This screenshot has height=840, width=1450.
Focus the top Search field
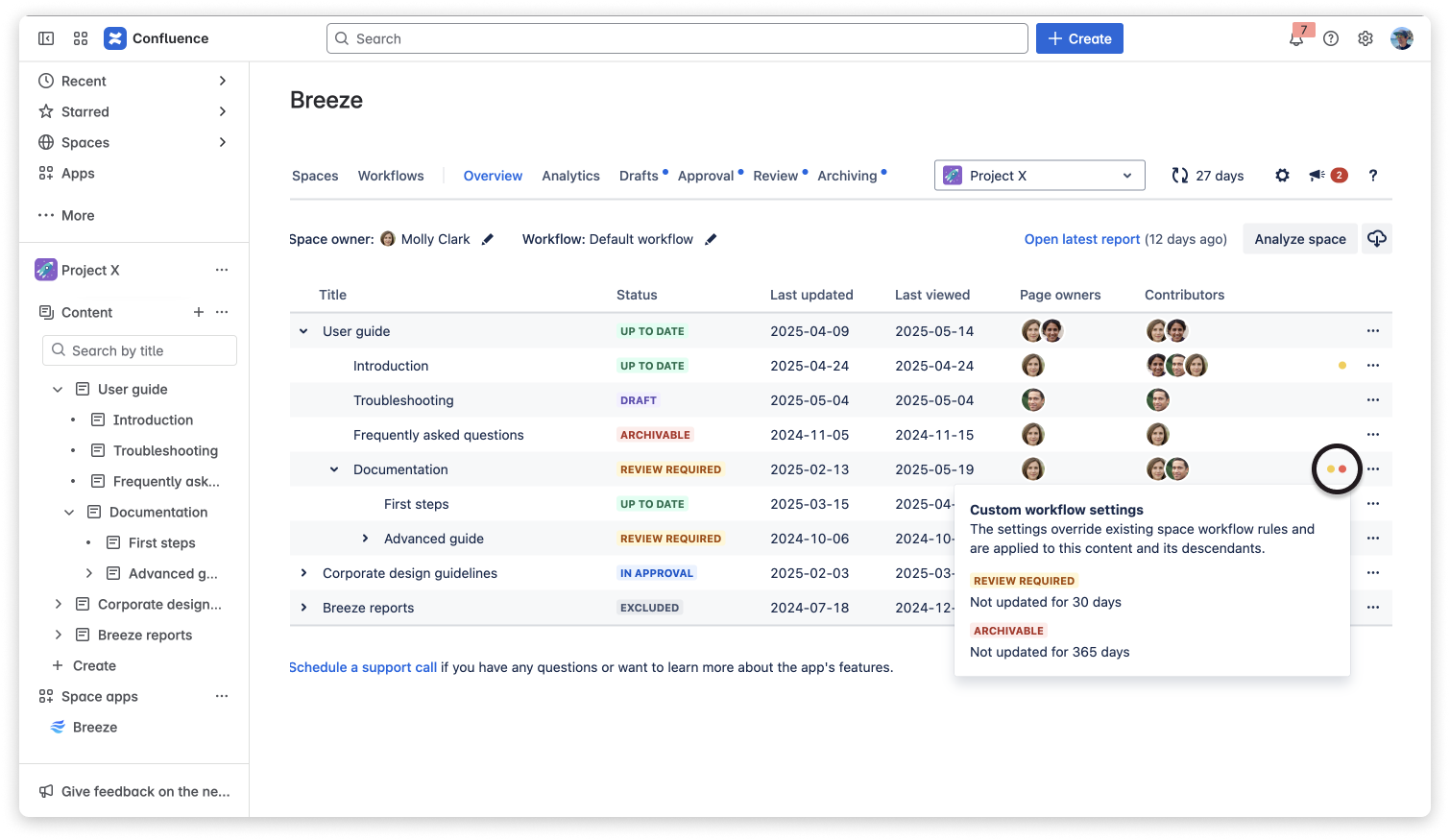(677, 38)
